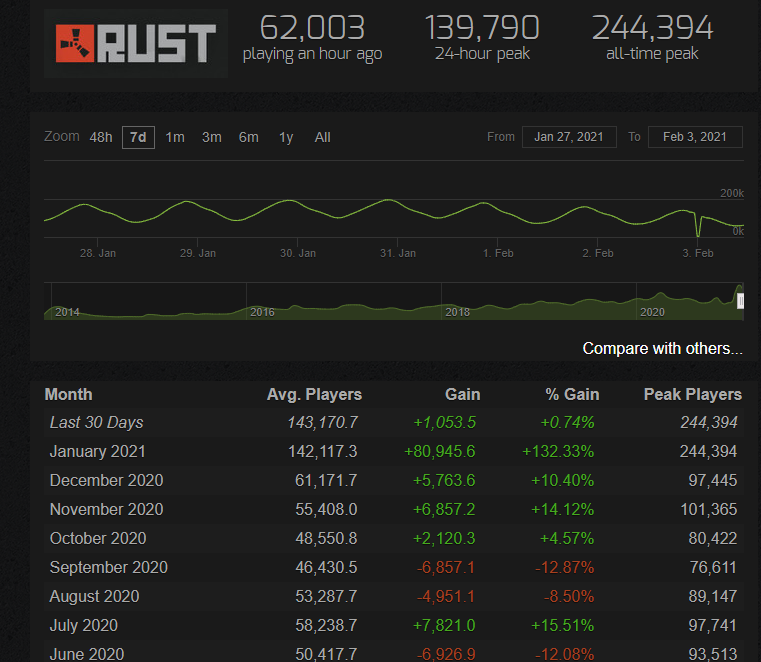Set zoom range to 6m
This screenshot has height=662, width=761.
249,137
